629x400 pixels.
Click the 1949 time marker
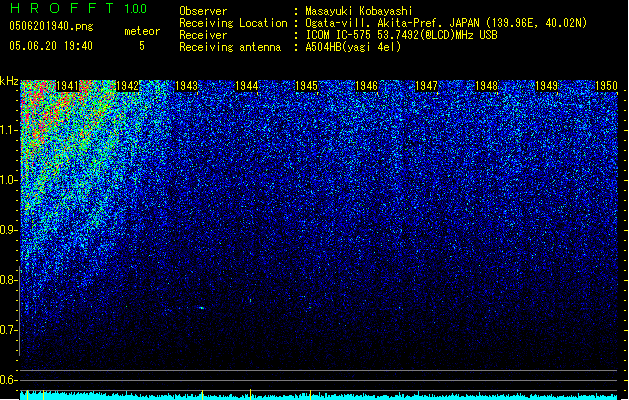(x=546, y=86)
